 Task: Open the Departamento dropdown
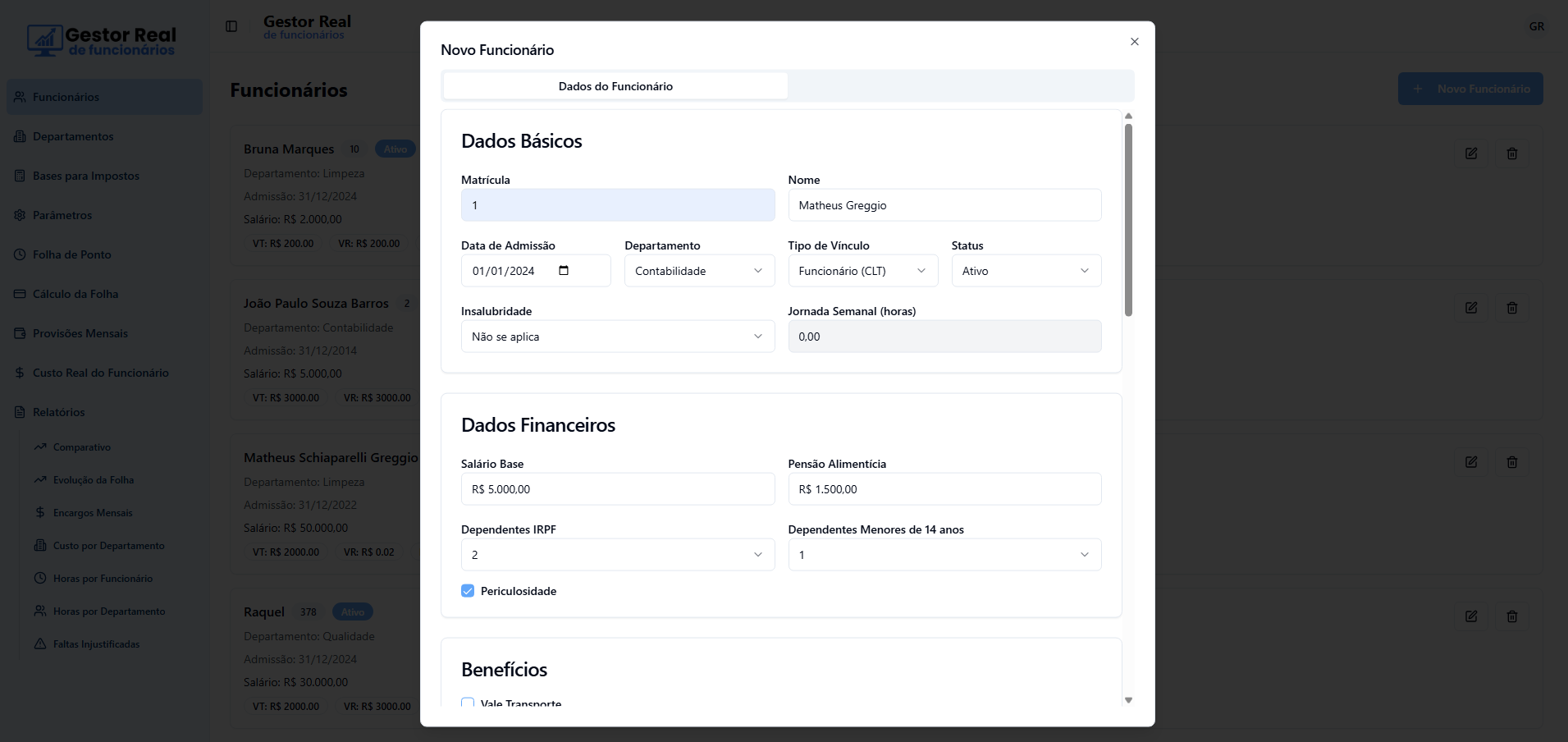click(699, 271)
